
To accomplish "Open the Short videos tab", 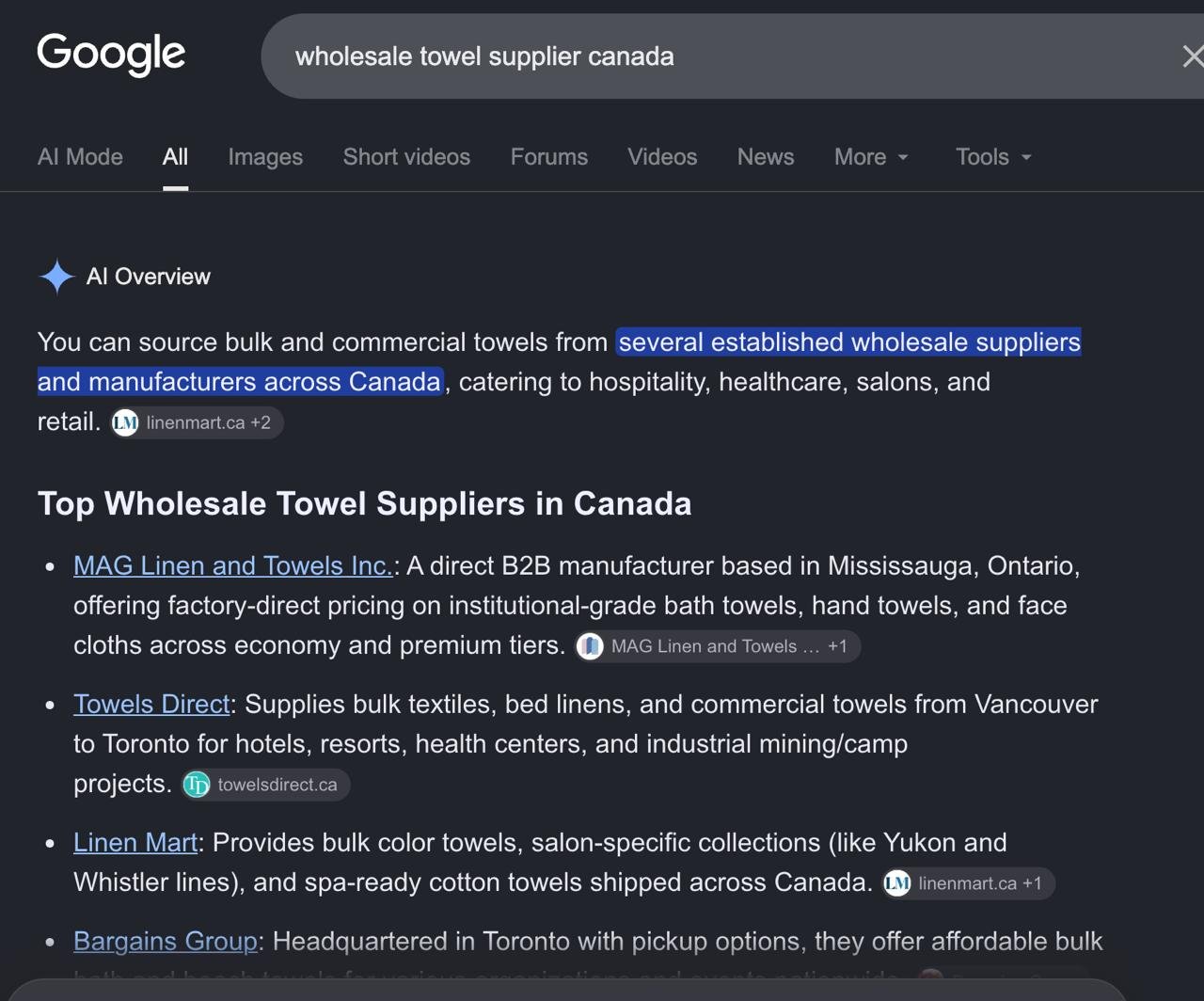I will tap(406, 157).
